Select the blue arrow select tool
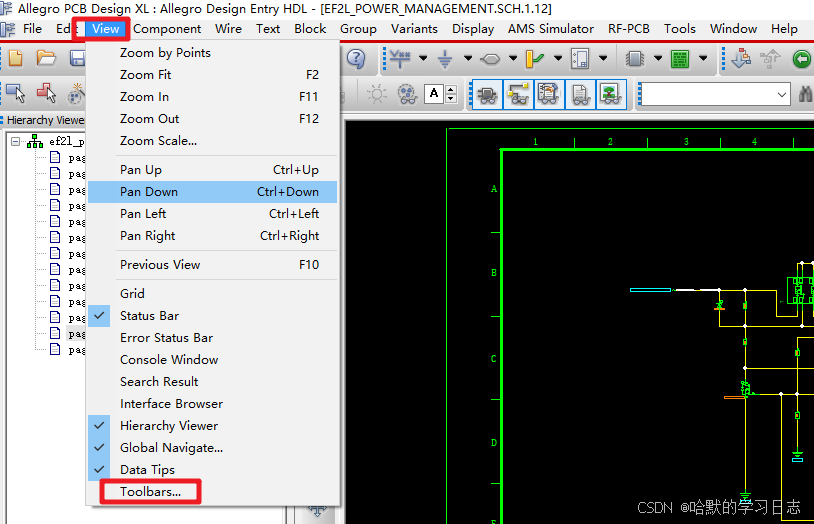 point(16,94)
